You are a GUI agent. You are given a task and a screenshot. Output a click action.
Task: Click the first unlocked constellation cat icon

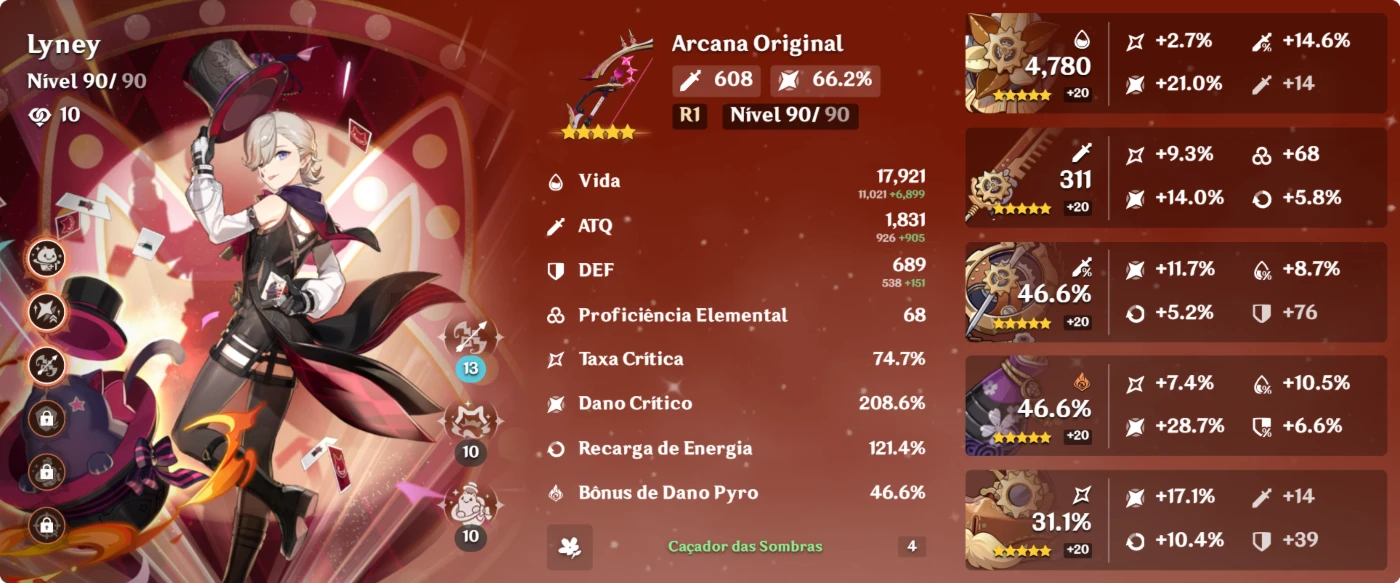46,258
